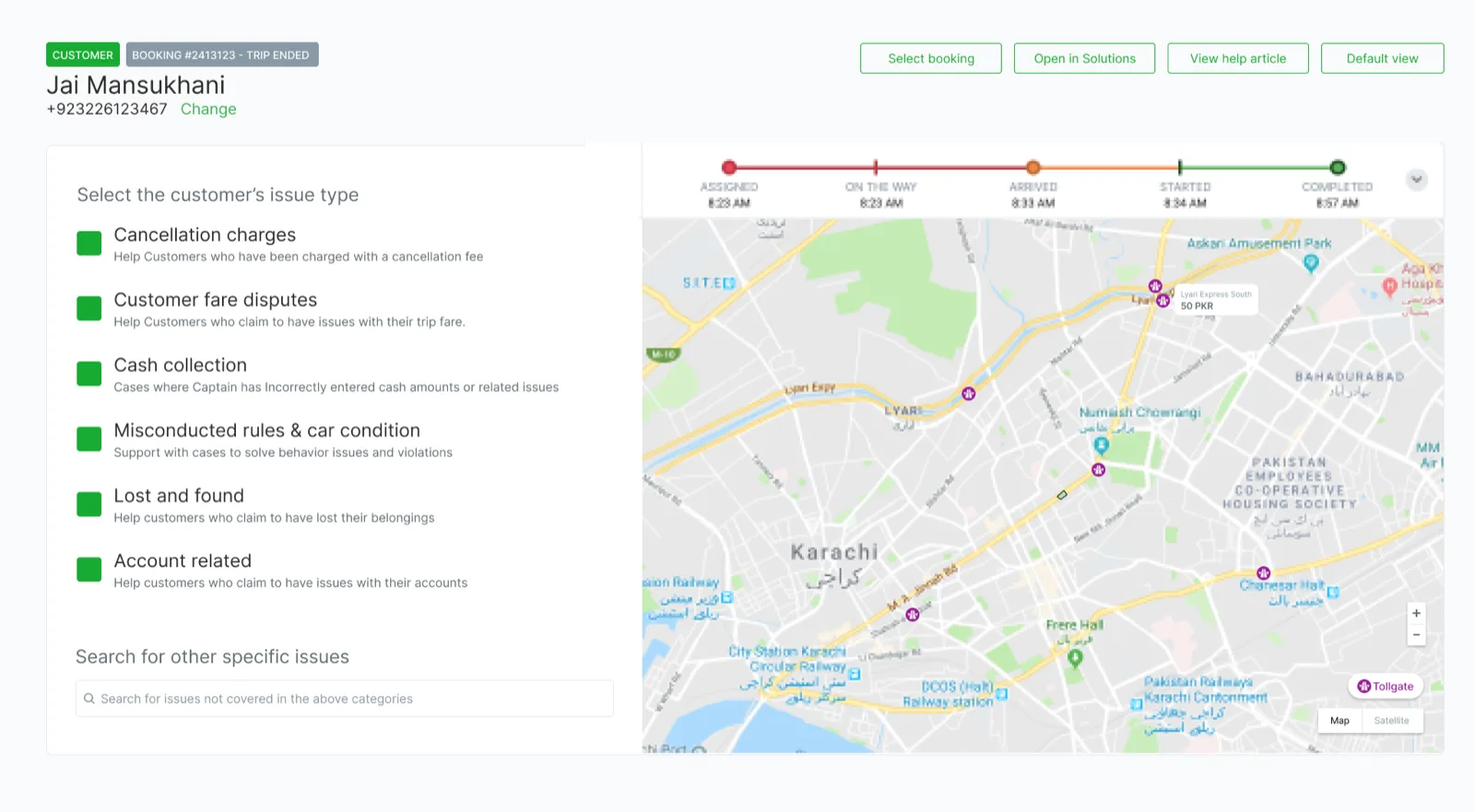Select the Cancellation charges green box

(88, 243)
